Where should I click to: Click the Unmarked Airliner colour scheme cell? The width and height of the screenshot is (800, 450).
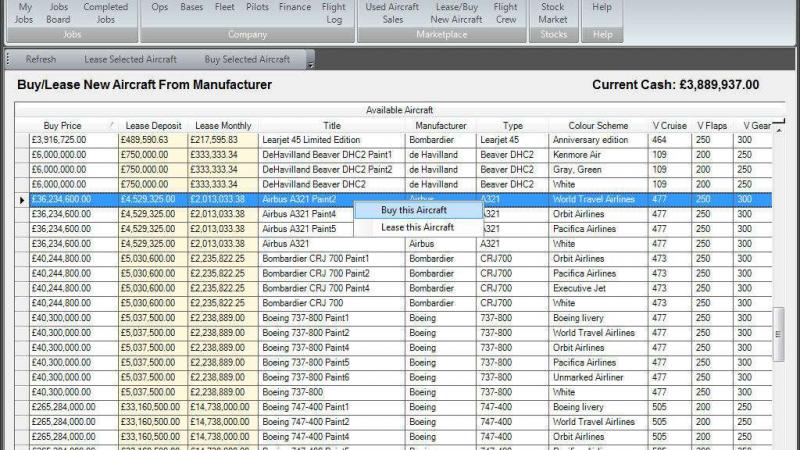[x=598, y=378]
